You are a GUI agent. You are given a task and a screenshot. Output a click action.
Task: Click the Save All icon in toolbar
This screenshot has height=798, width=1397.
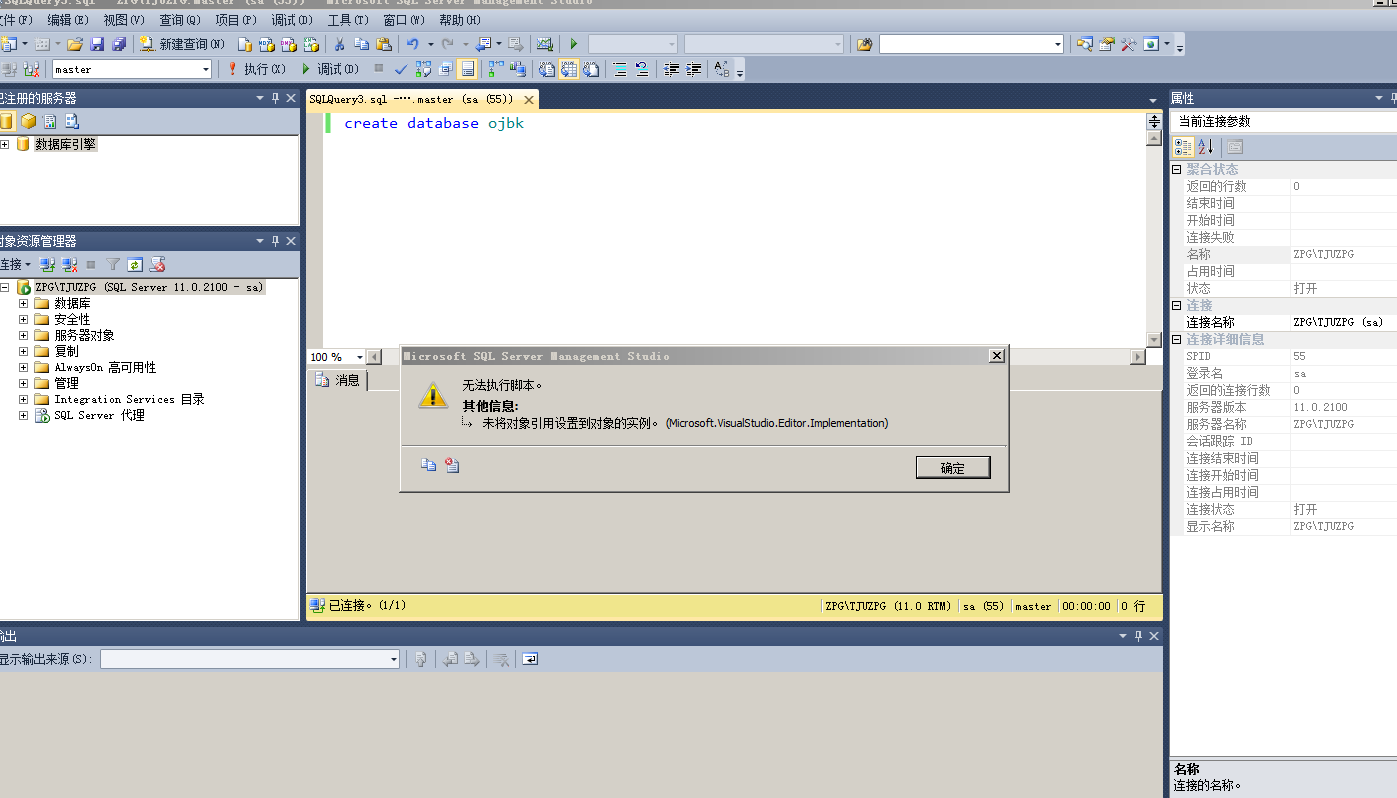tap(119, 44)
